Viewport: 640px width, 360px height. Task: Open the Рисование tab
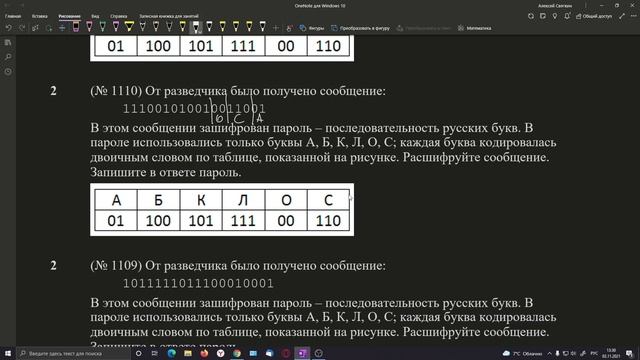tap(69, 16)
